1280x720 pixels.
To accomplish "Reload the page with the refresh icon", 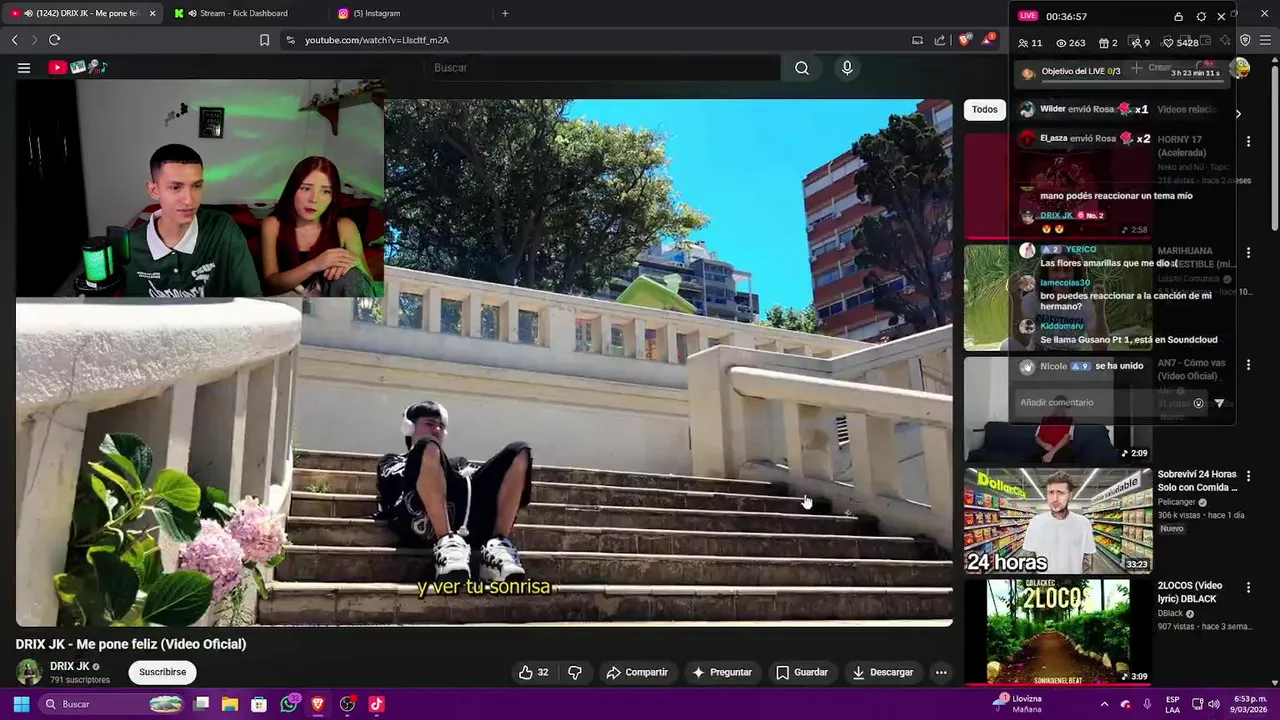I will click(x=54, y=40).
